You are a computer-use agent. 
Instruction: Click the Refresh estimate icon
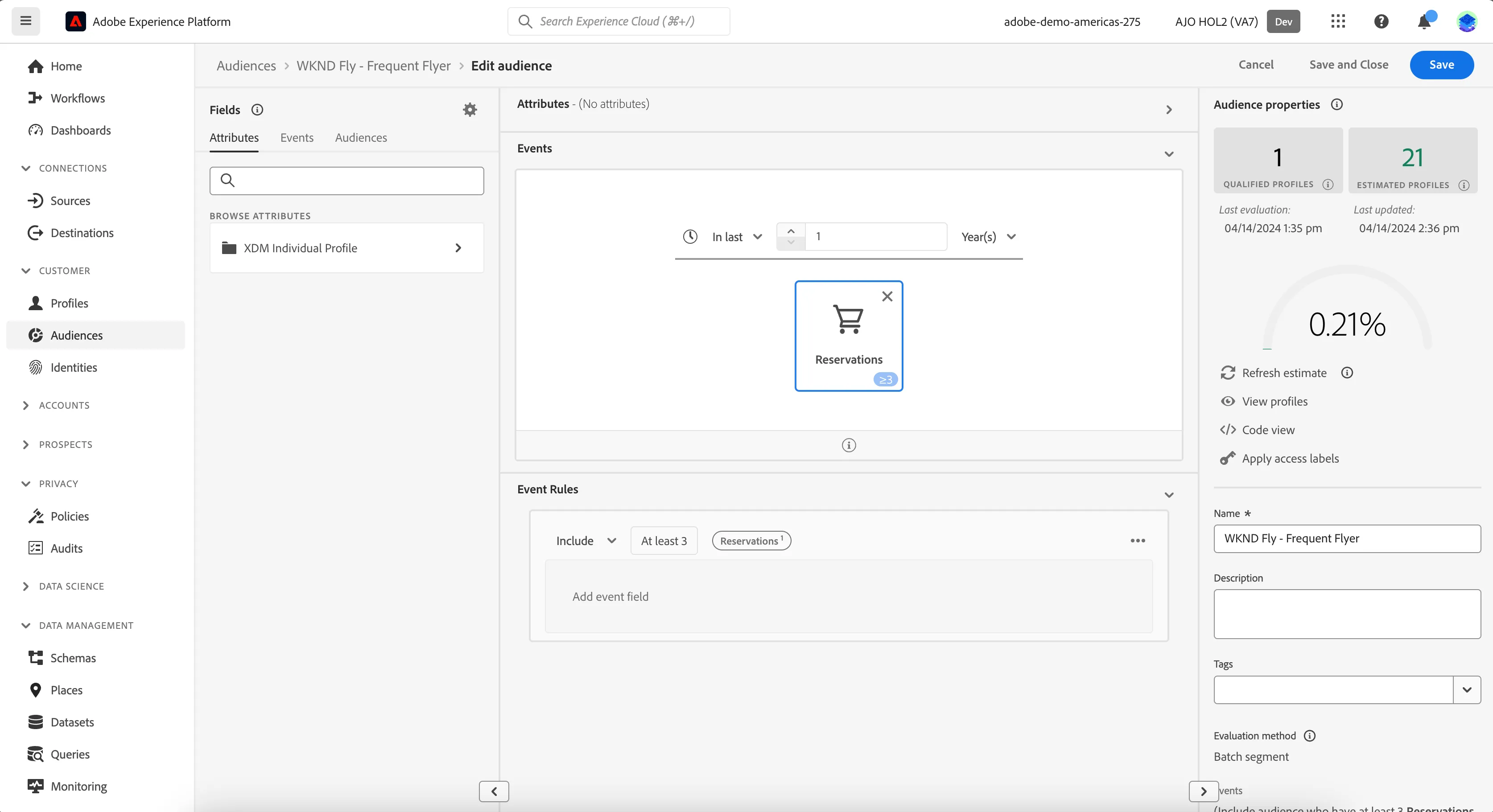pyautogui.click(x=1228, y=373)
